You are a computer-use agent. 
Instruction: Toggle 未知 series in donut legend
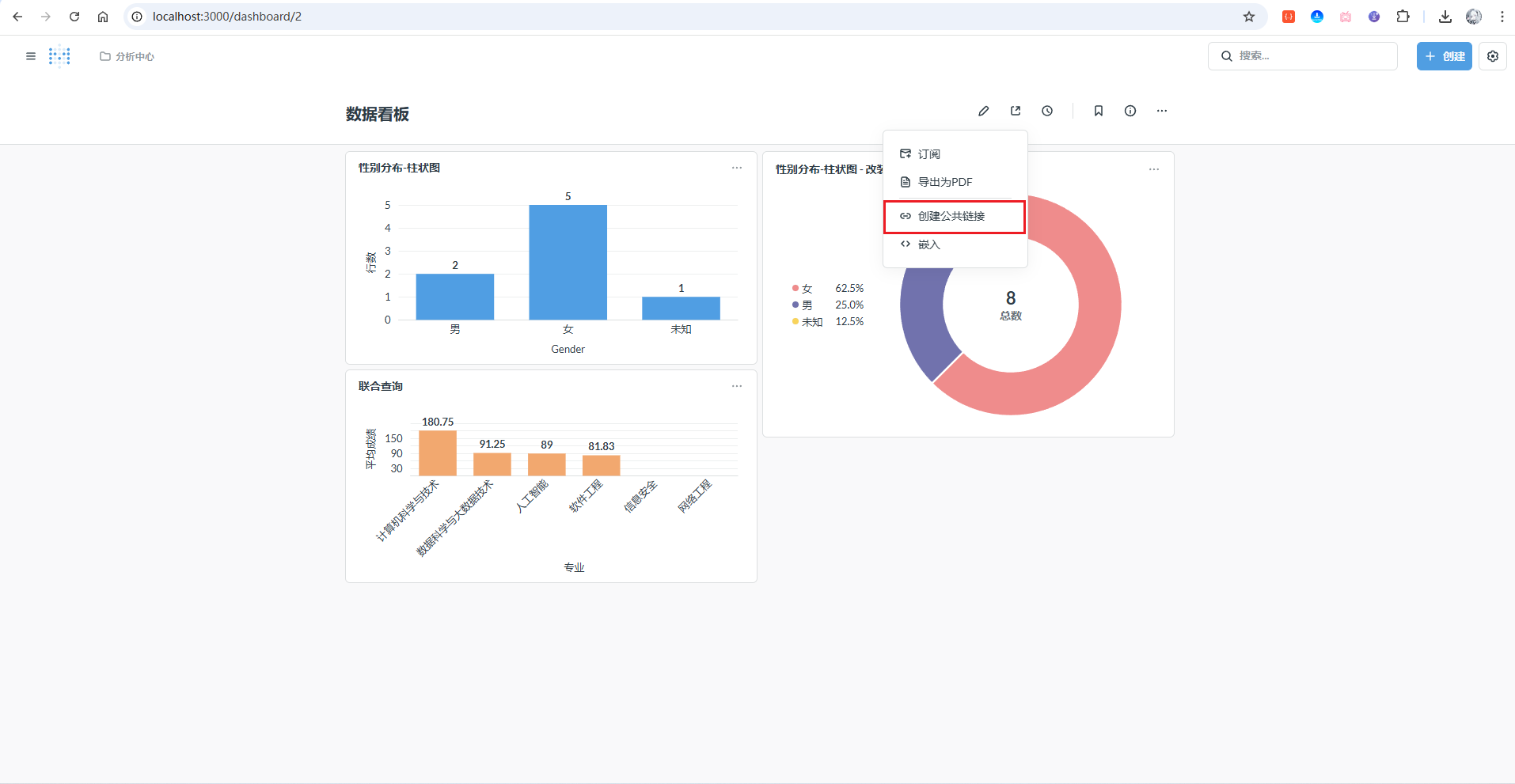point(811,322)
